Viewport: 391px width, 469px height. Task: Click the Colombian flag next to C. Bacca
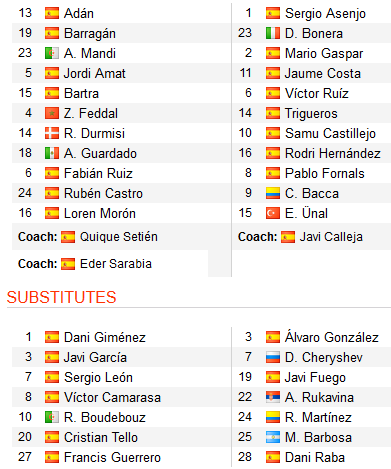(x=273, y=193)
